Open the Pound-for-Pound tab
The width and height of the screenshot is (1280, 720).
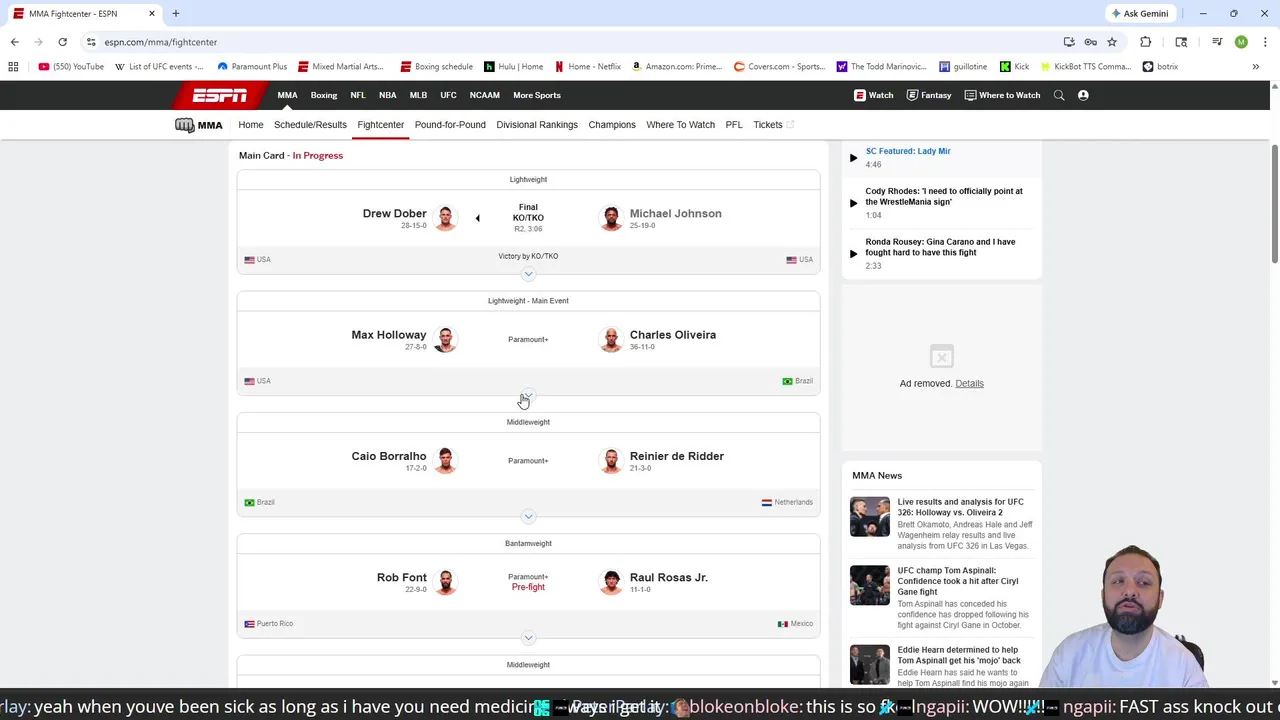coord(450,125)
